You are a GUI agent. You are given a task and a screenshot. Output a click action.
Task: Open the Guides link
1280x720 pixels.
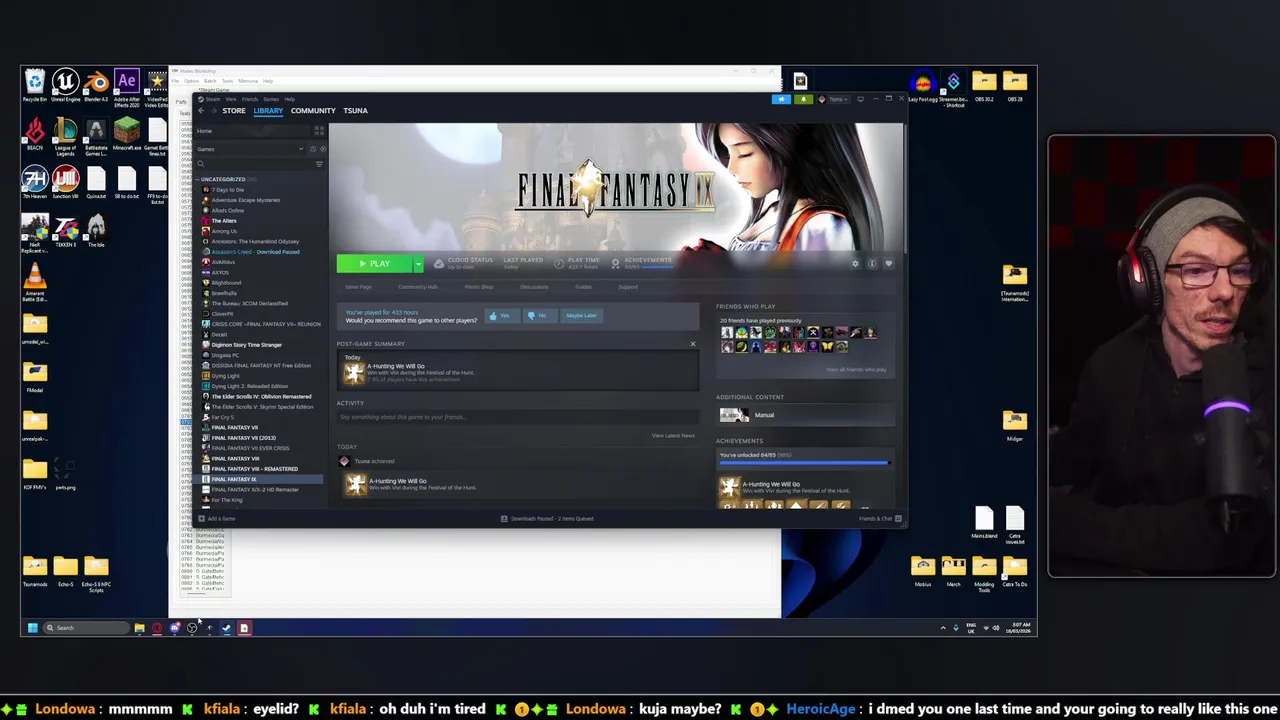[x=583, y=287]
